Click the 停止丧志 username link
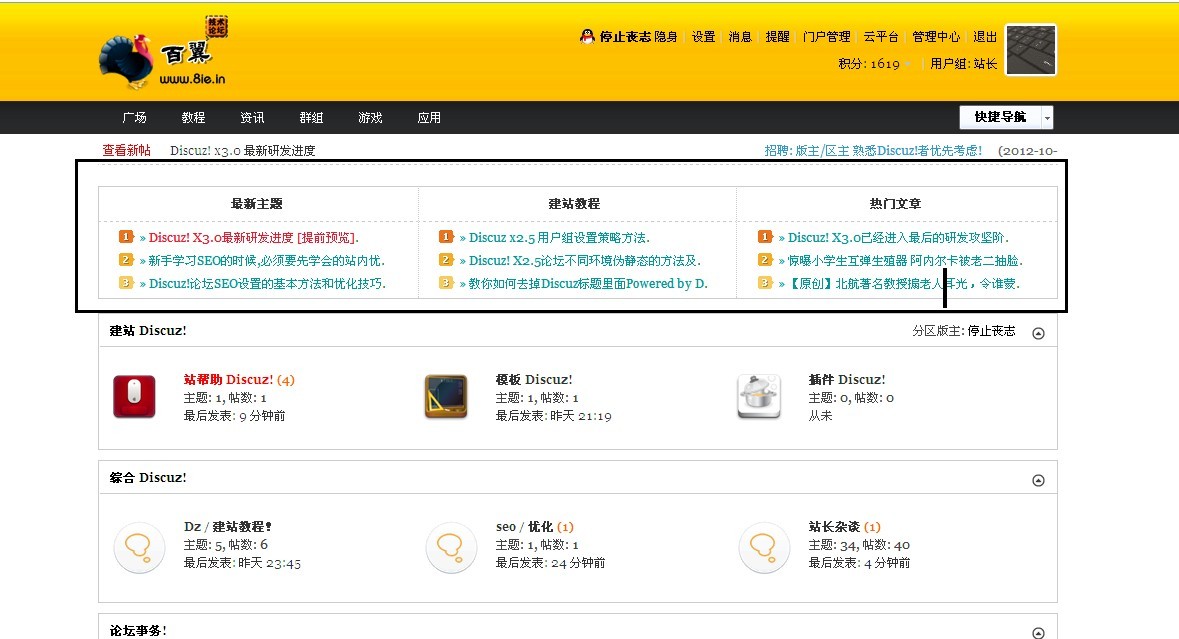This screenshot has width=1179, height=639. (625, 37)
